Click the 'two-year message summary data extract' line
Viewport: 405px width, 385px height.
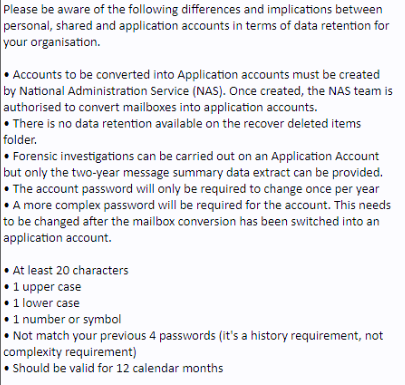coord(193,173)
